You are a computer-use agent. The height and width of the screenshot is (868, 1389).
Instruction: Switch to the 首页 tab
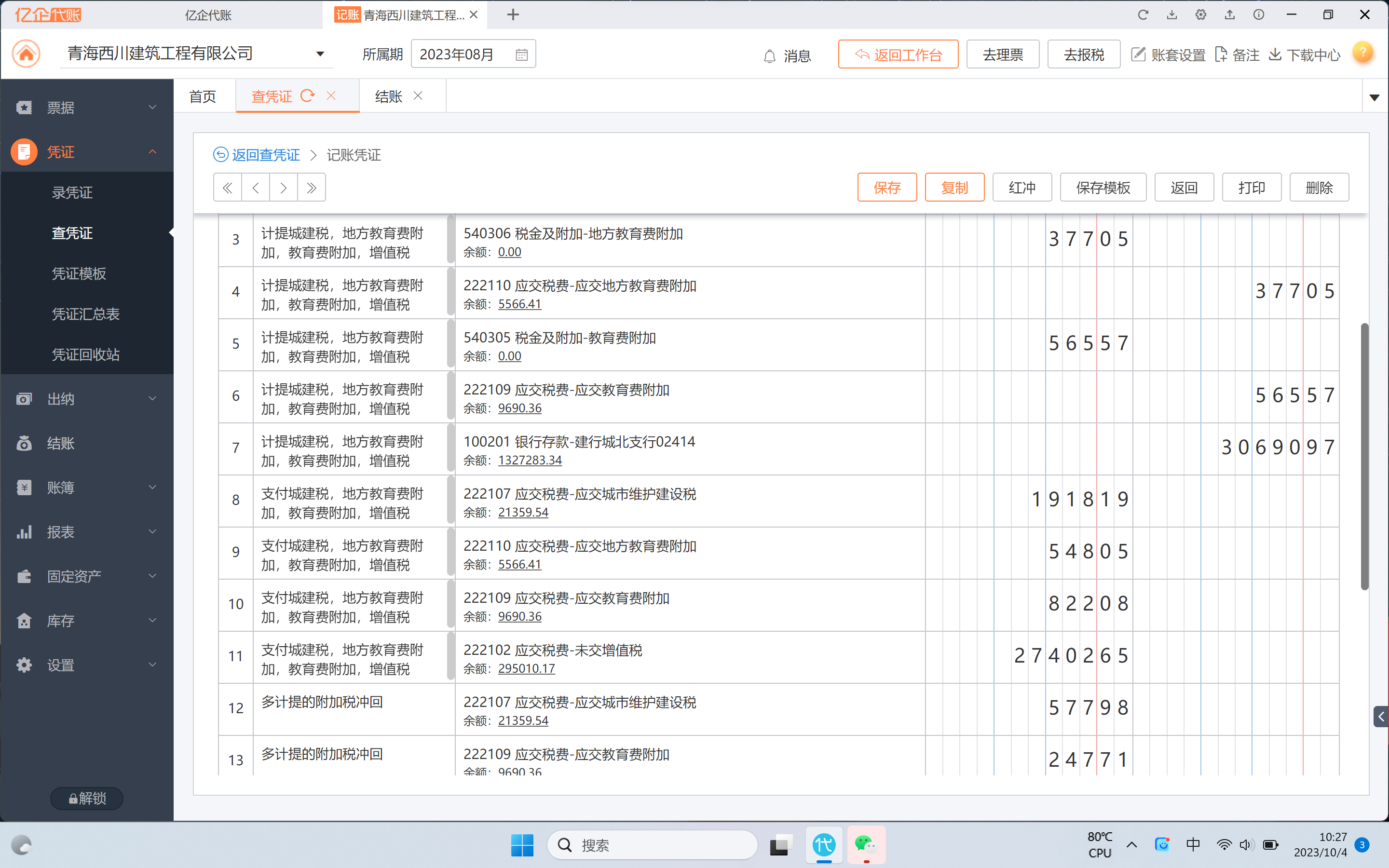click(x=203, y=96)
